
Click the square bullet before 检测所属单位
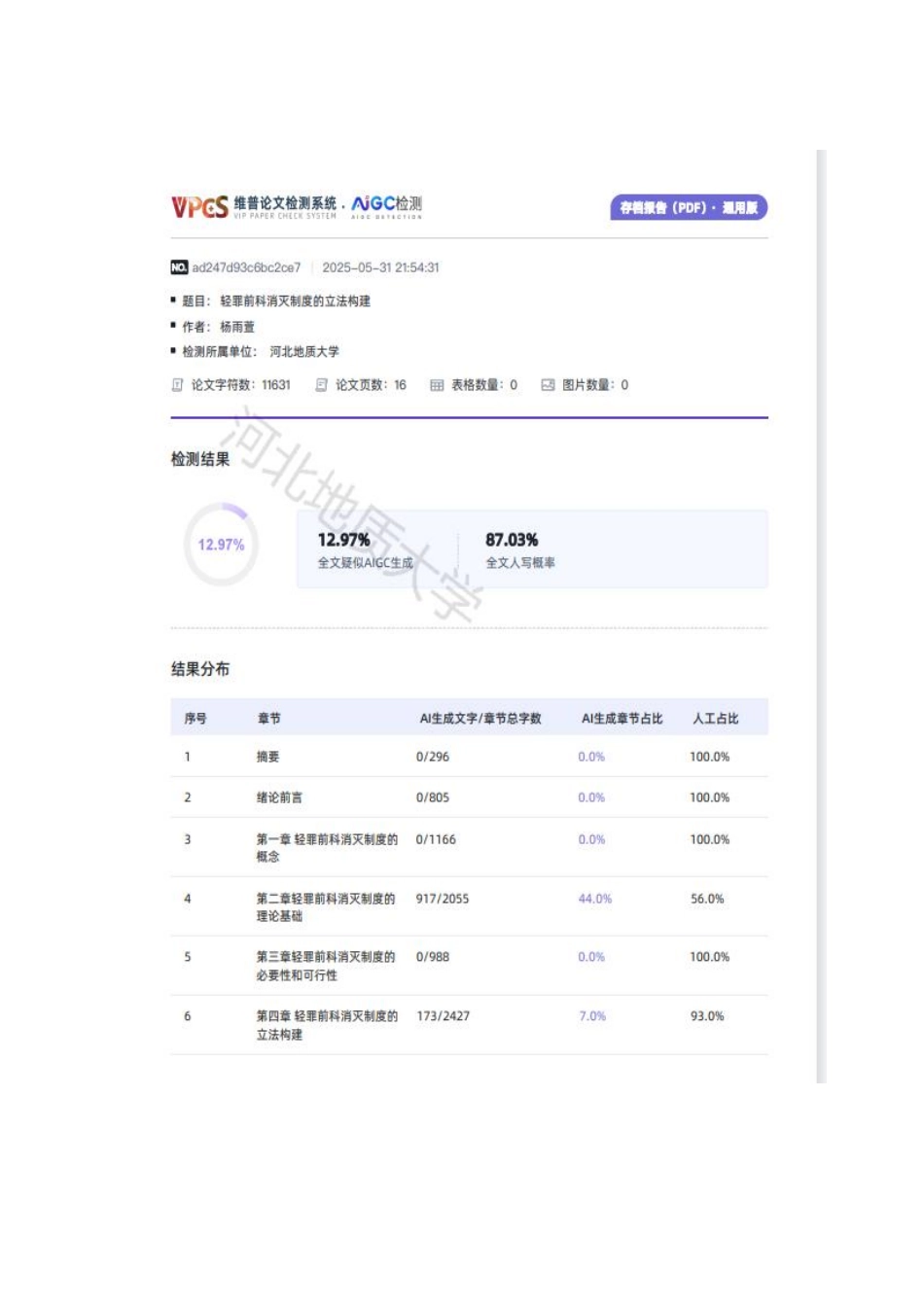[172, 352]
